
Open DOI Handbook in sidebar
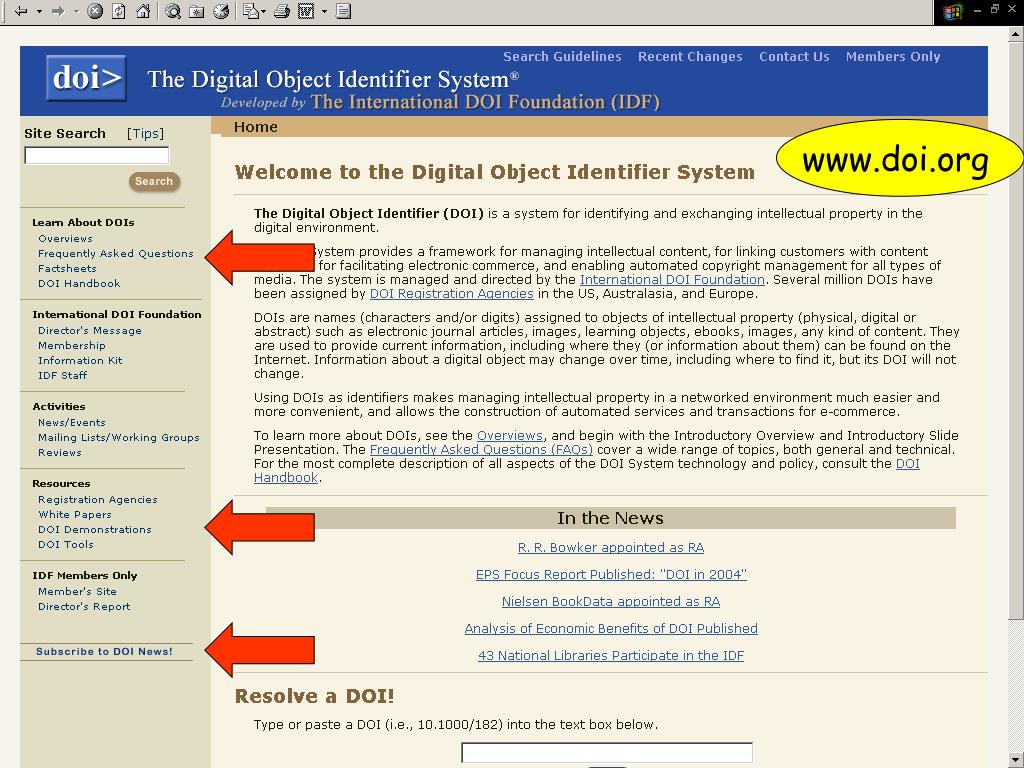(x=79, y=283)
